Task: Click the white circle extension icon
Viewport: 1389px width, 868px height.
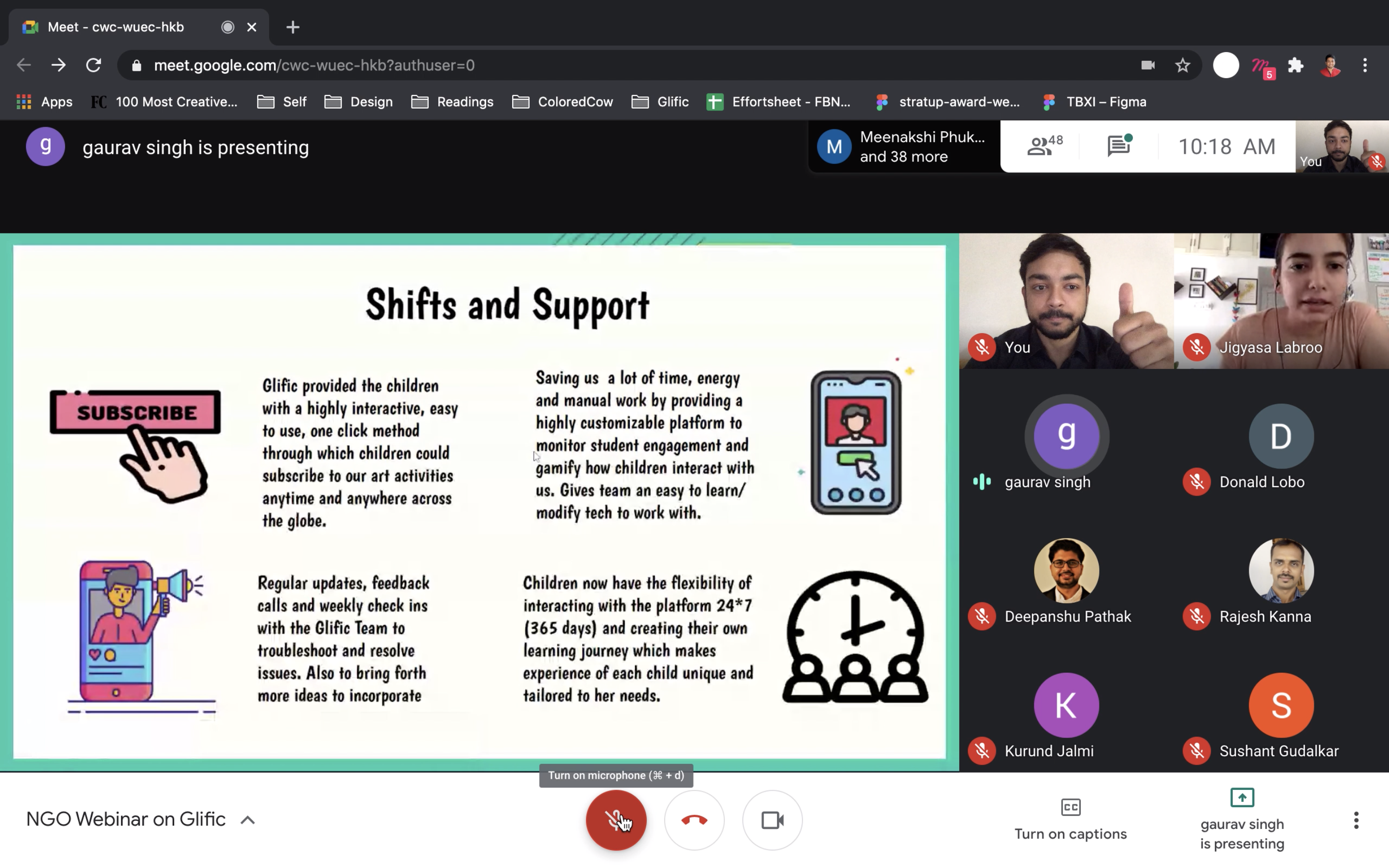Action: click(x=1226, y=65)
